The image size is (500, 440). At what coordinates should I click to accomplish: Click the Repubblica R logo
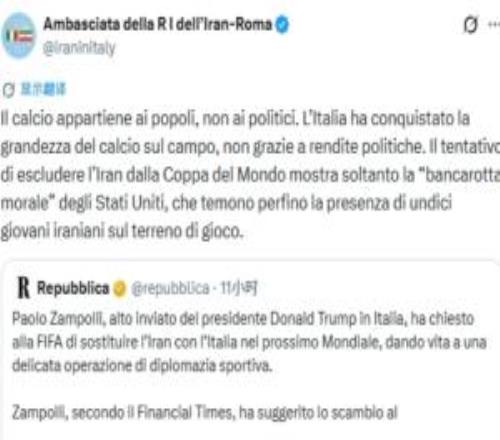coord(23,288)
